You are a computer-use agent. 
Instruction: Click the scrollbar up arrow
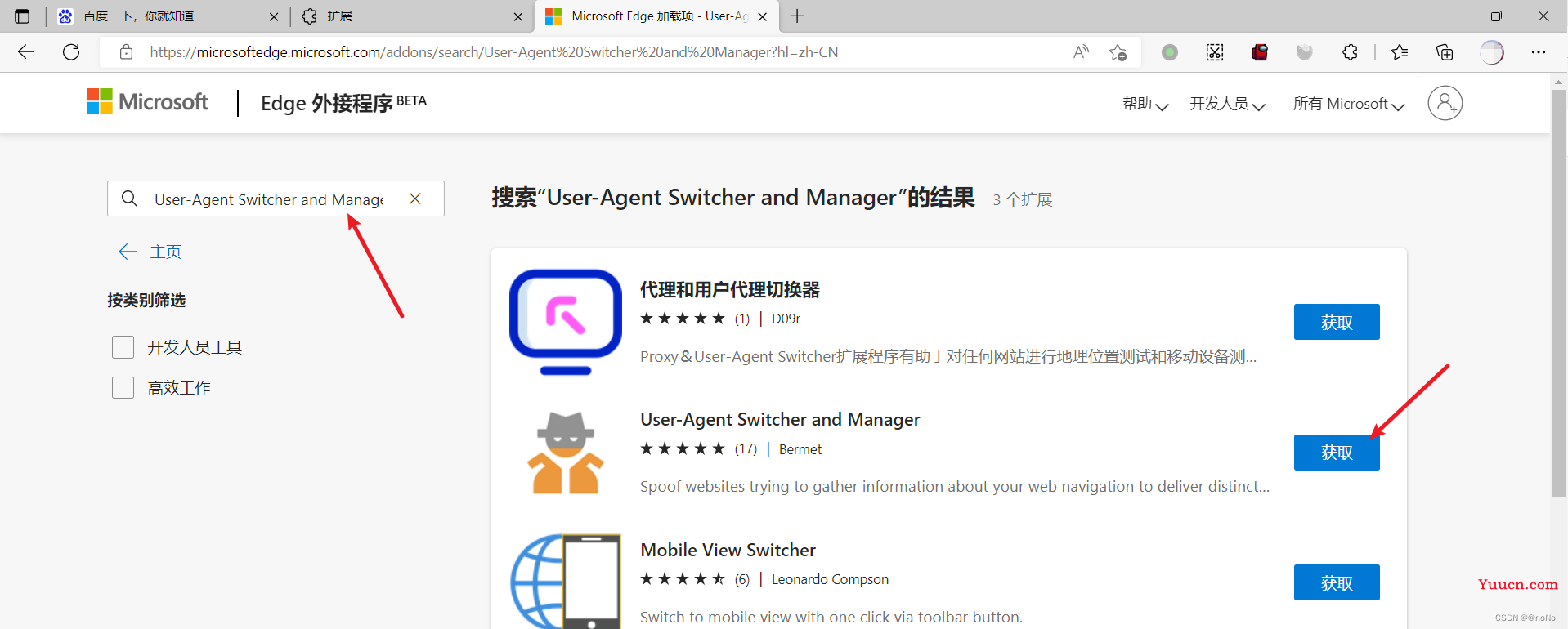click(x=1559, y=81)
